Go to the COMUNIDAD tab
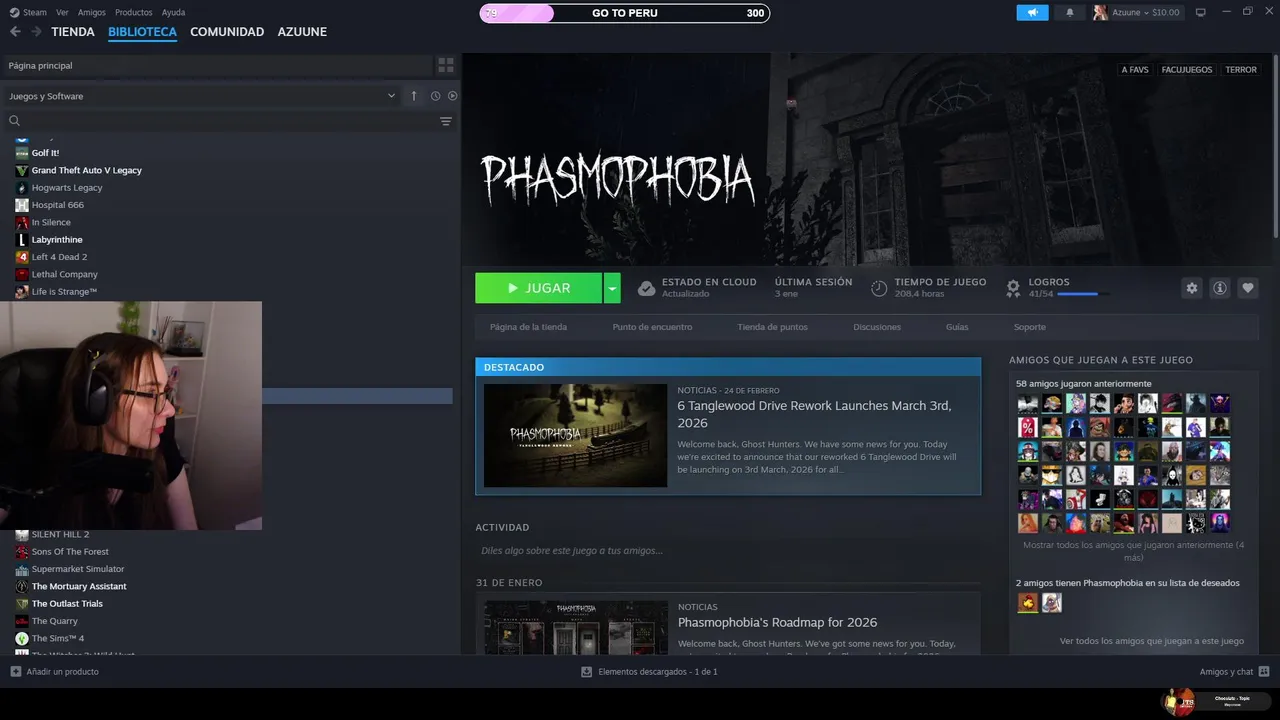Screen dimensions: 1280x720 (x=227, y=32)
